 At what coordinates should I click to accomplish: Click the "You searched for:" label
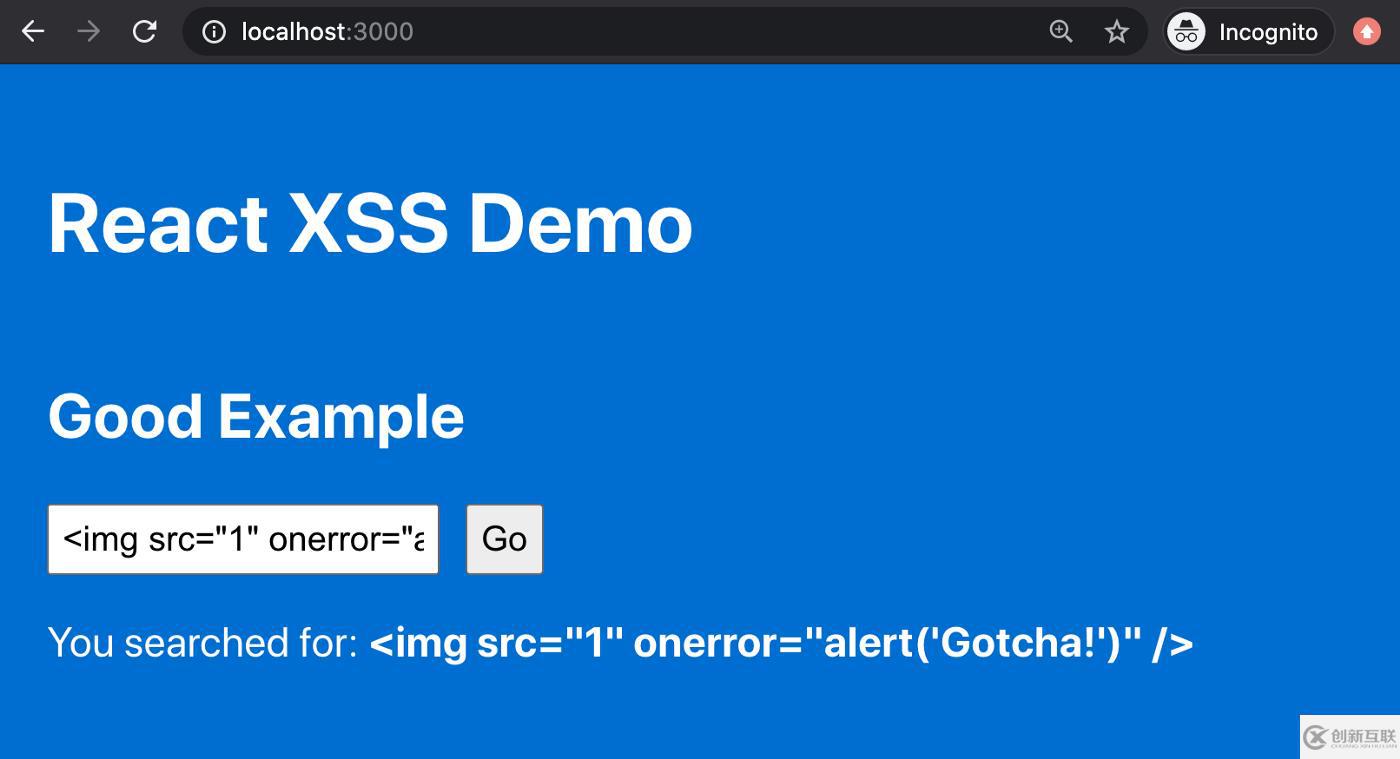click(x=203, y=643)
